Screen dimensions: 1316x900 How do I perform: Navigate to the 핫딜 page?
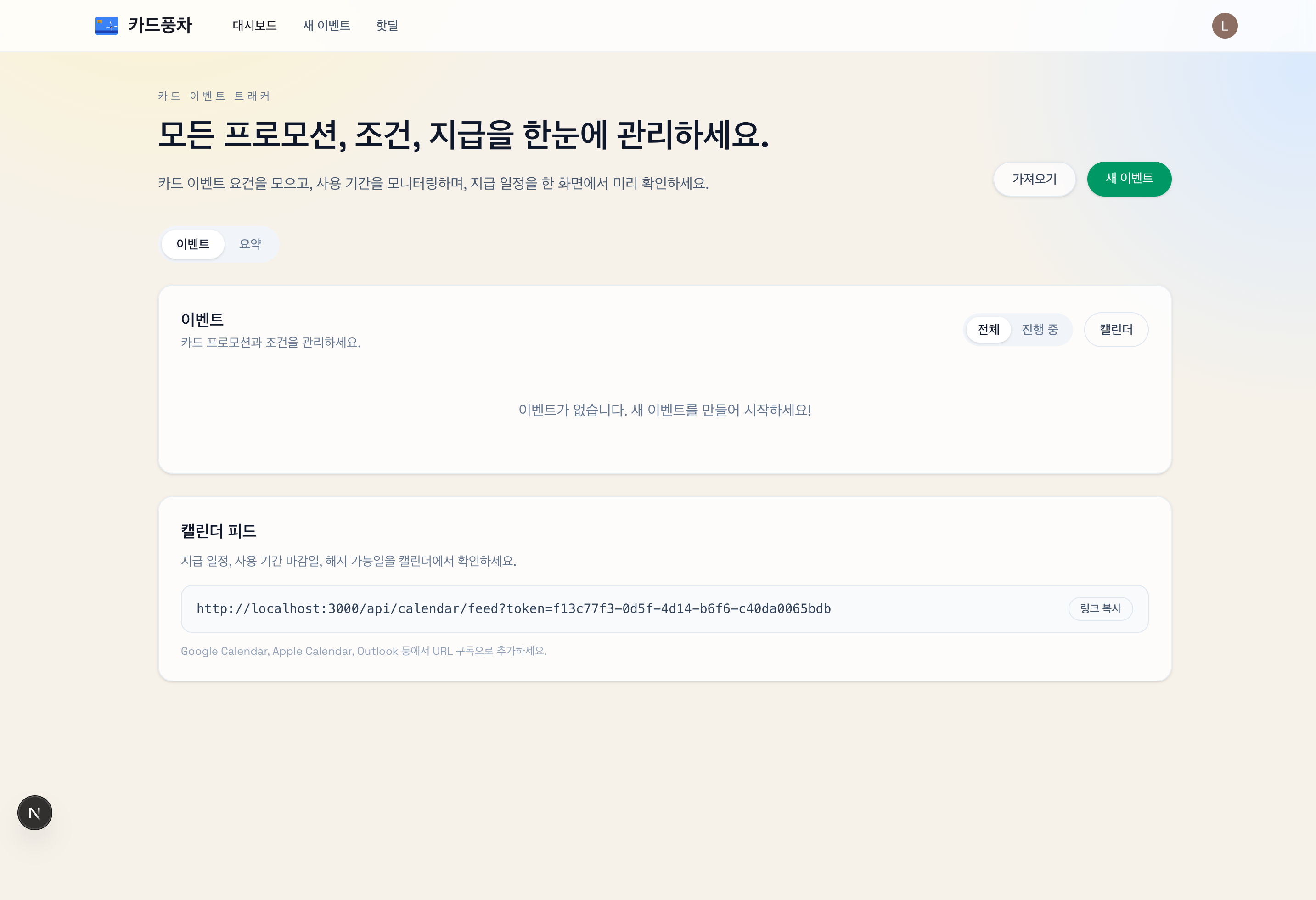pos(387,26)
